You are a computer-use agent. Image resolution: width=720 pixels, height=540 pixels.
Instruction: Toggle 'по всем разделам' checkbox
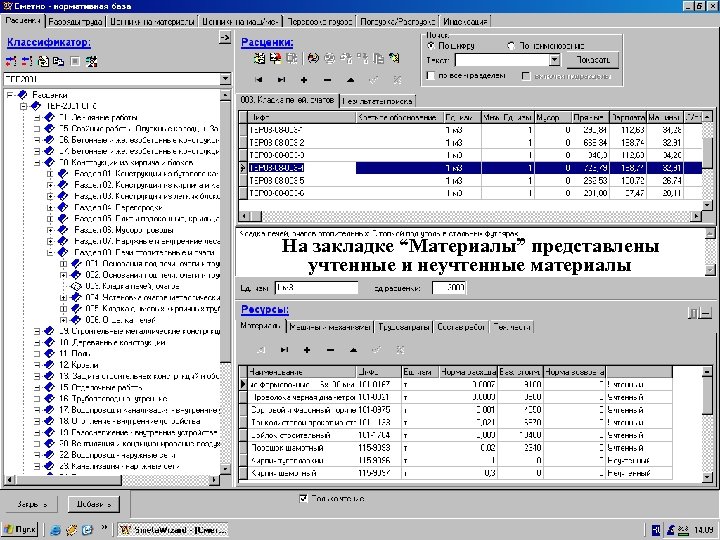[x=430, y=75]
